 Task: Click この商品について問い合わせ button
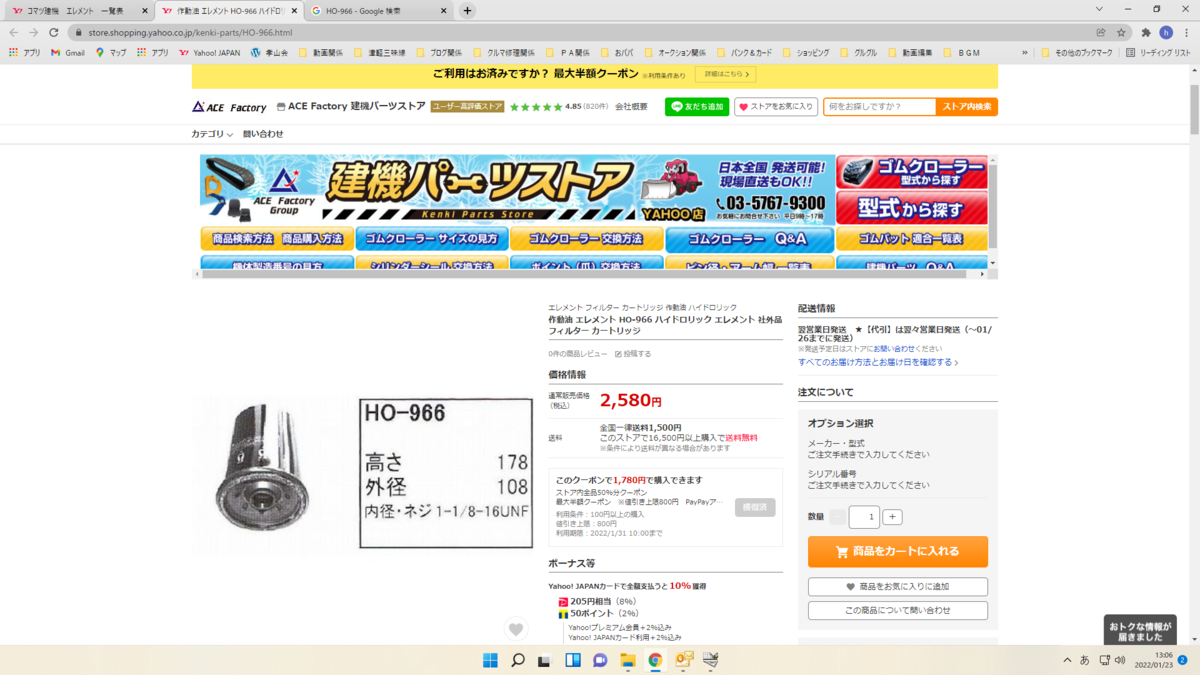898,610
